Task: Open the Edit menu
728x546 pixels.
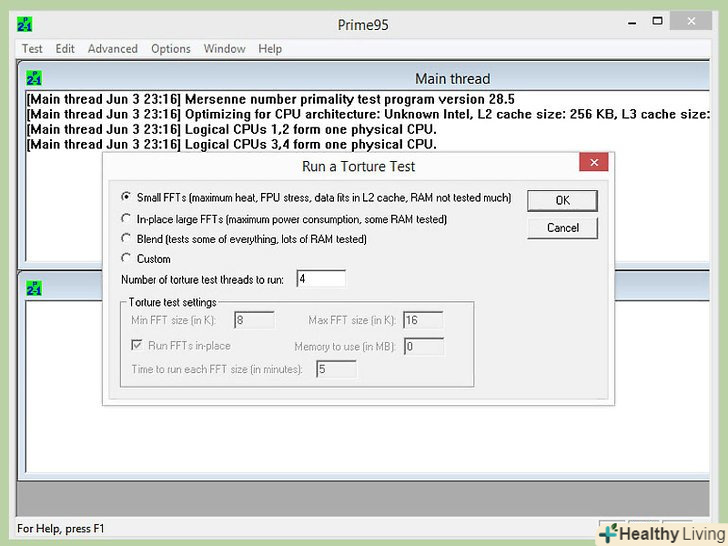Action: coord(65,49)
